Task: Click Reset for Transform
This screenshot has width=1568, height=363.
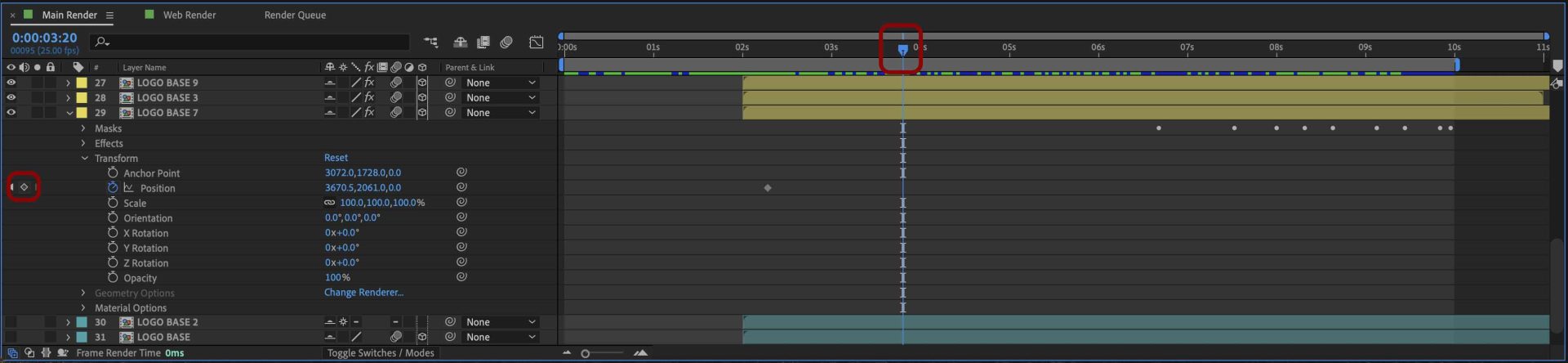Action: 336,158
